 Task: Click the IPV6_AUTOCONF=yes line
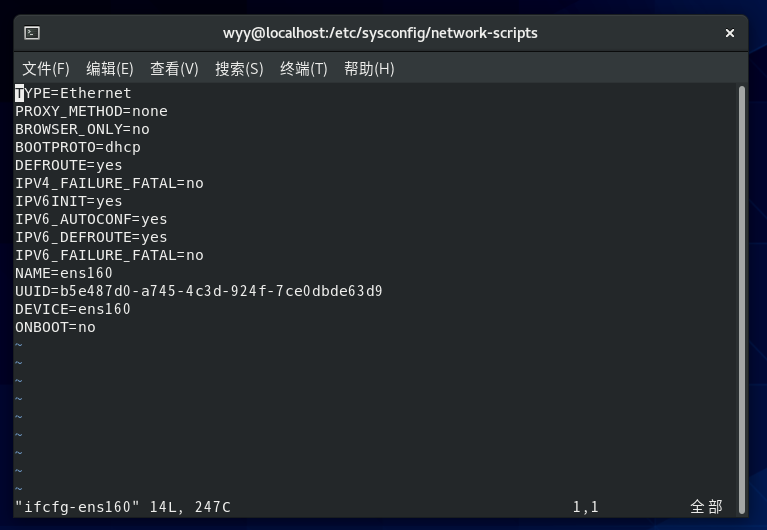coord(91,219)
